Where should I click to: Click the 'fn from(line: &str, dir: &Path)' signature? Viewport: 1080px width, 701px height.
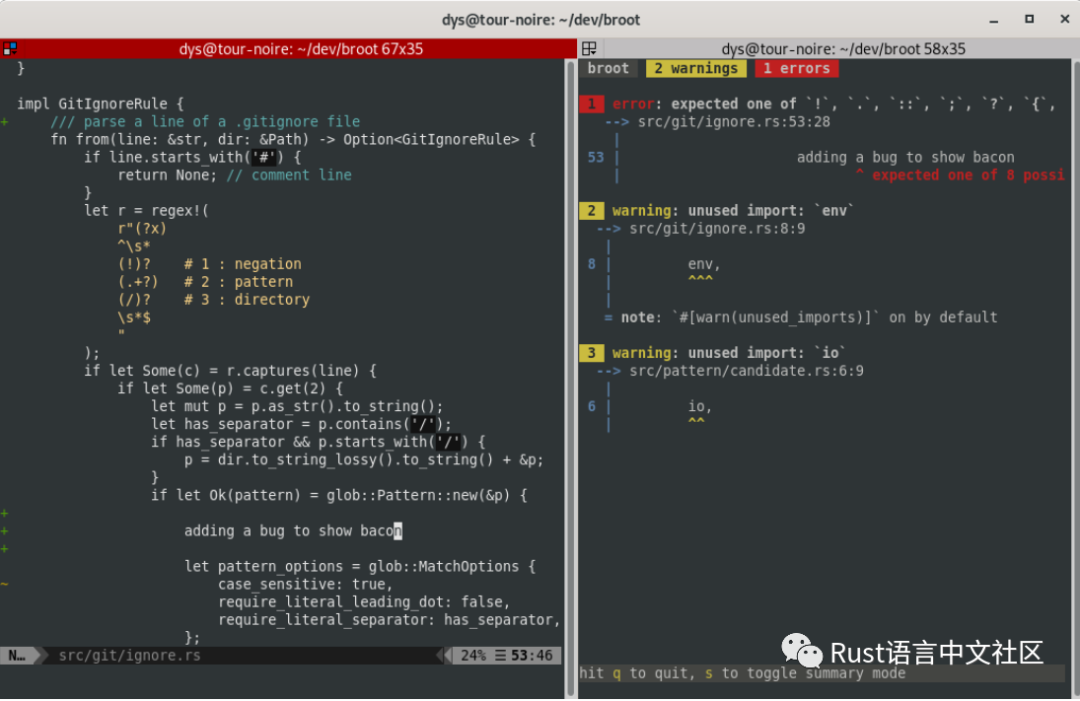(293, 140)
